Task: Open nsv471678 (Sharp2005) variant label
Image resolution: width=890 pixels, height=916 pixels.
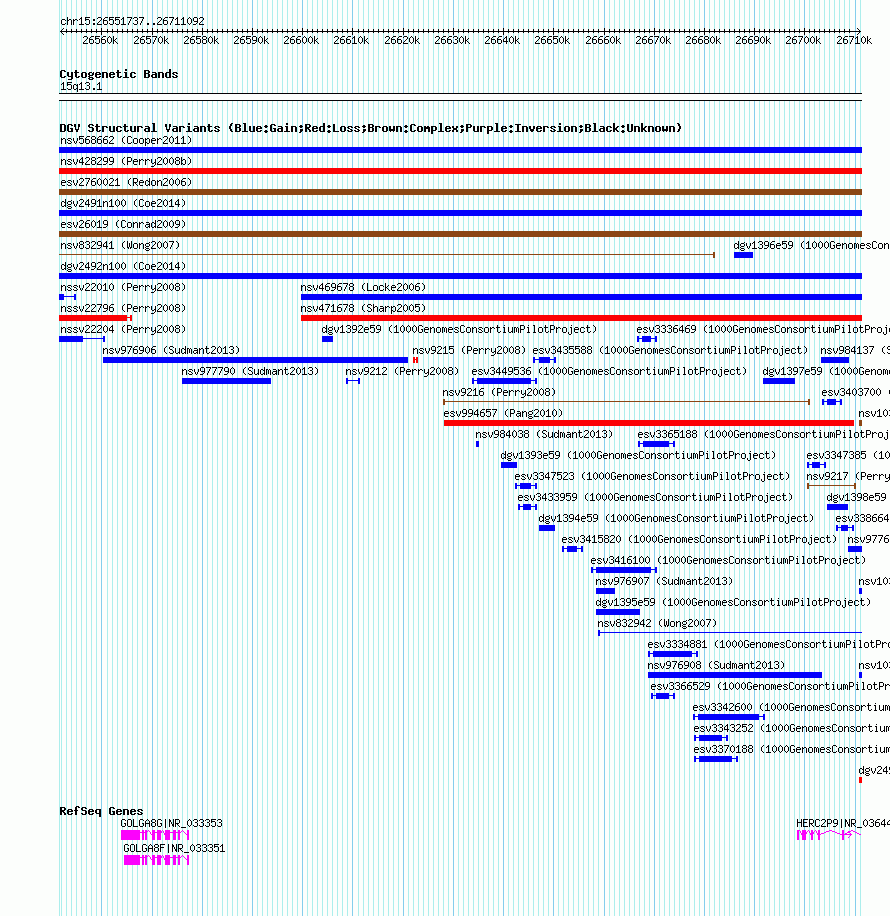Action: (x=363, y=308)
